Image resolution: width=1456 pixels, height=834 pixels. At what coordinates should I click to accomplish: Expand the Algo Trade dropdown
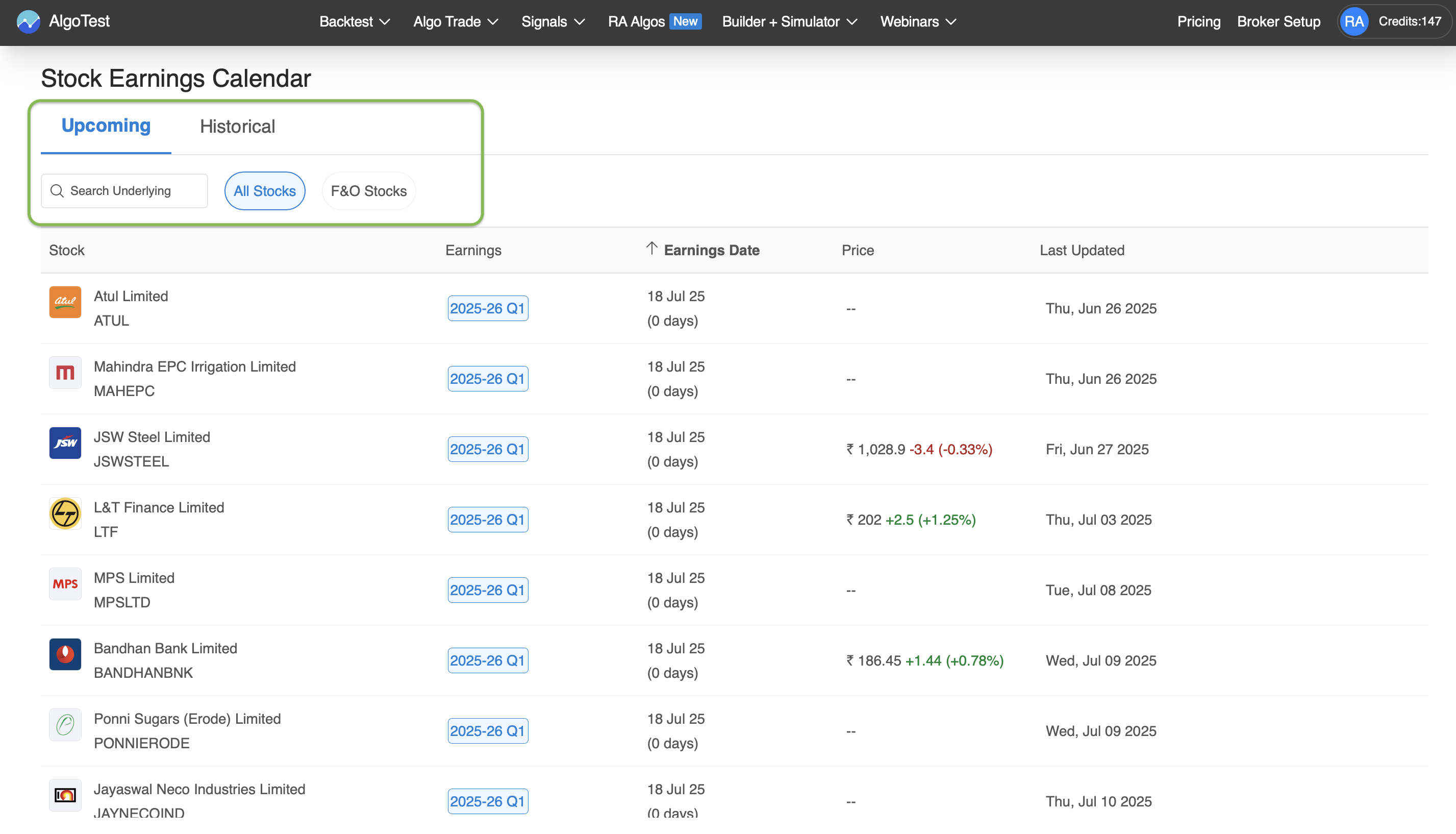click(456, 22)
